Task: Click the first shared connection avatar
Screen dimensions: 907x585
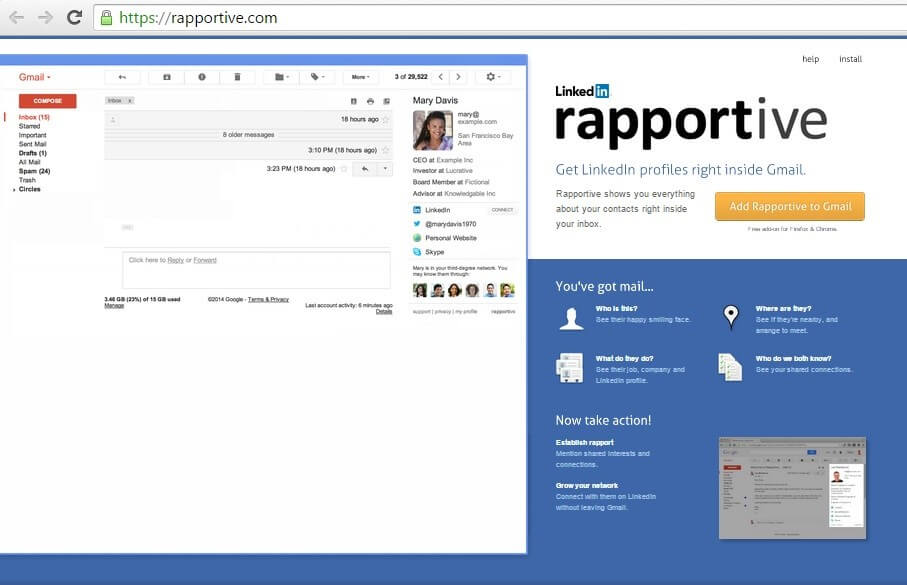Action: [420, 290]
